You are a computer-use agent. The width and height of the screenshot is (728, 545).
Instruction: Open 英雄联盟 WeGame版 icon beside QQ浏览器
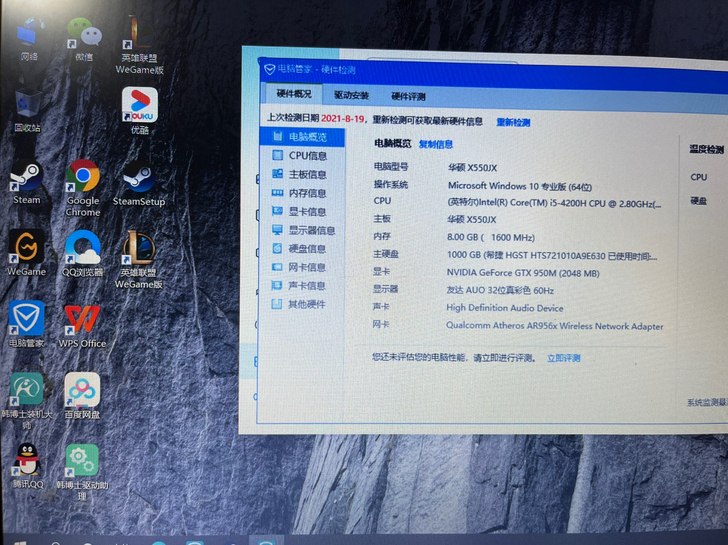tap(138, 260)
